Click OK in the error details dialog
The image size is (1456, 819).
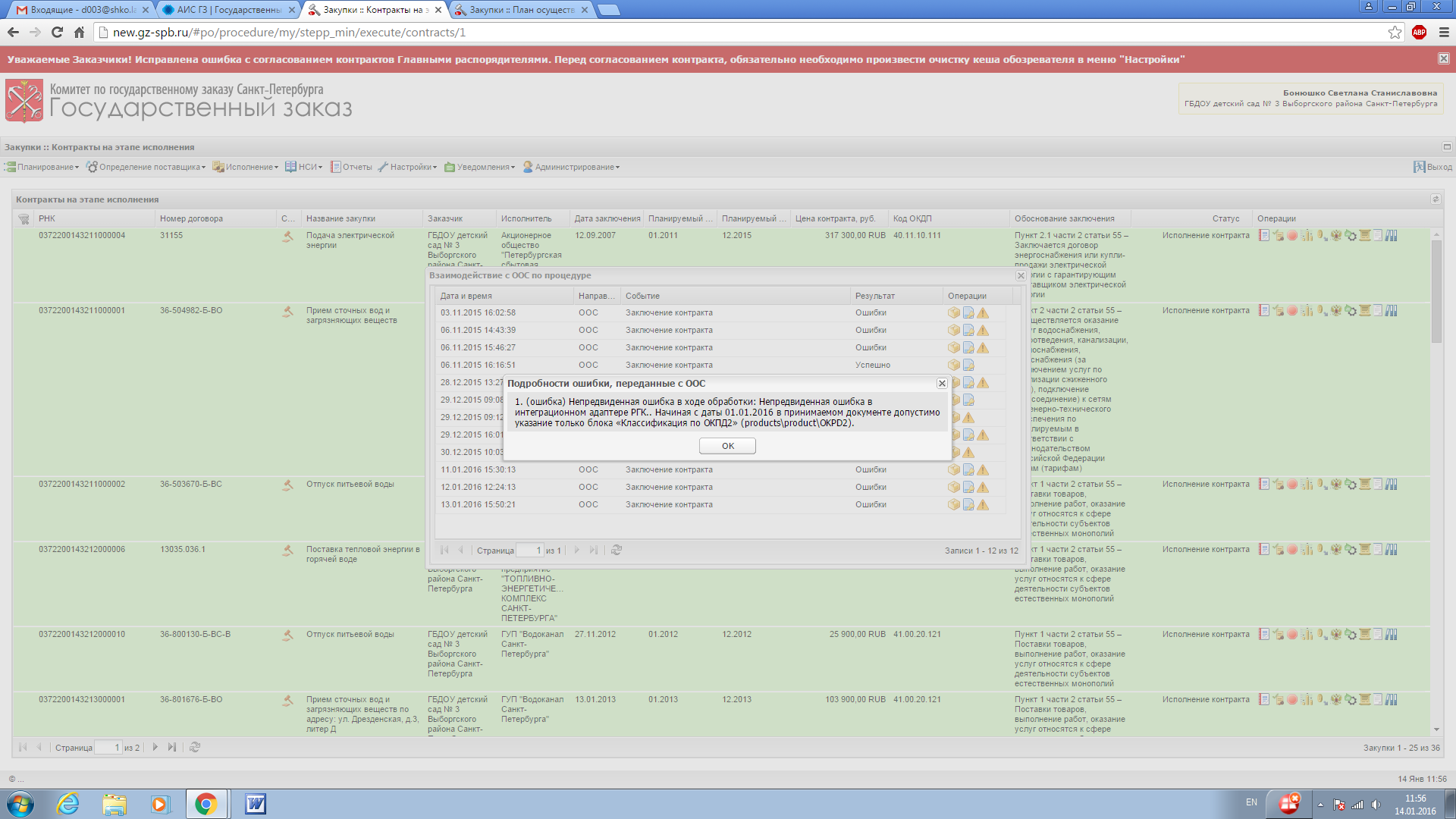(726, 446)
